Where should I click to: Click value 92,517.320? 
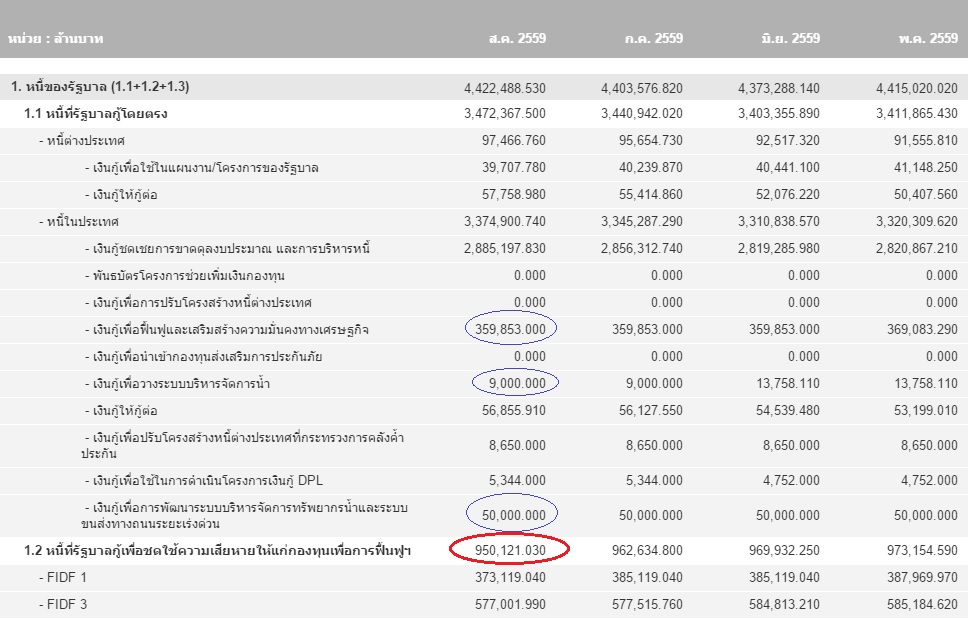(x=787, y=140)
